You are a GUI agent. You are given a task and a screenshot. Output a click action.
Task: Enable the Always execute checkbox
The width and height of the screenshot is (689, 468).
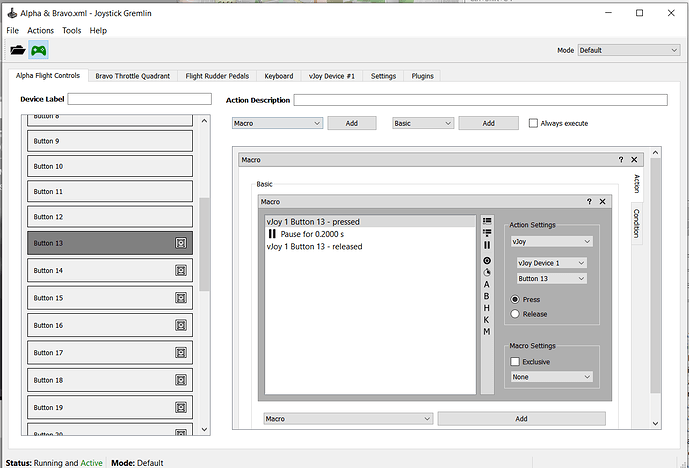point(533,123)
